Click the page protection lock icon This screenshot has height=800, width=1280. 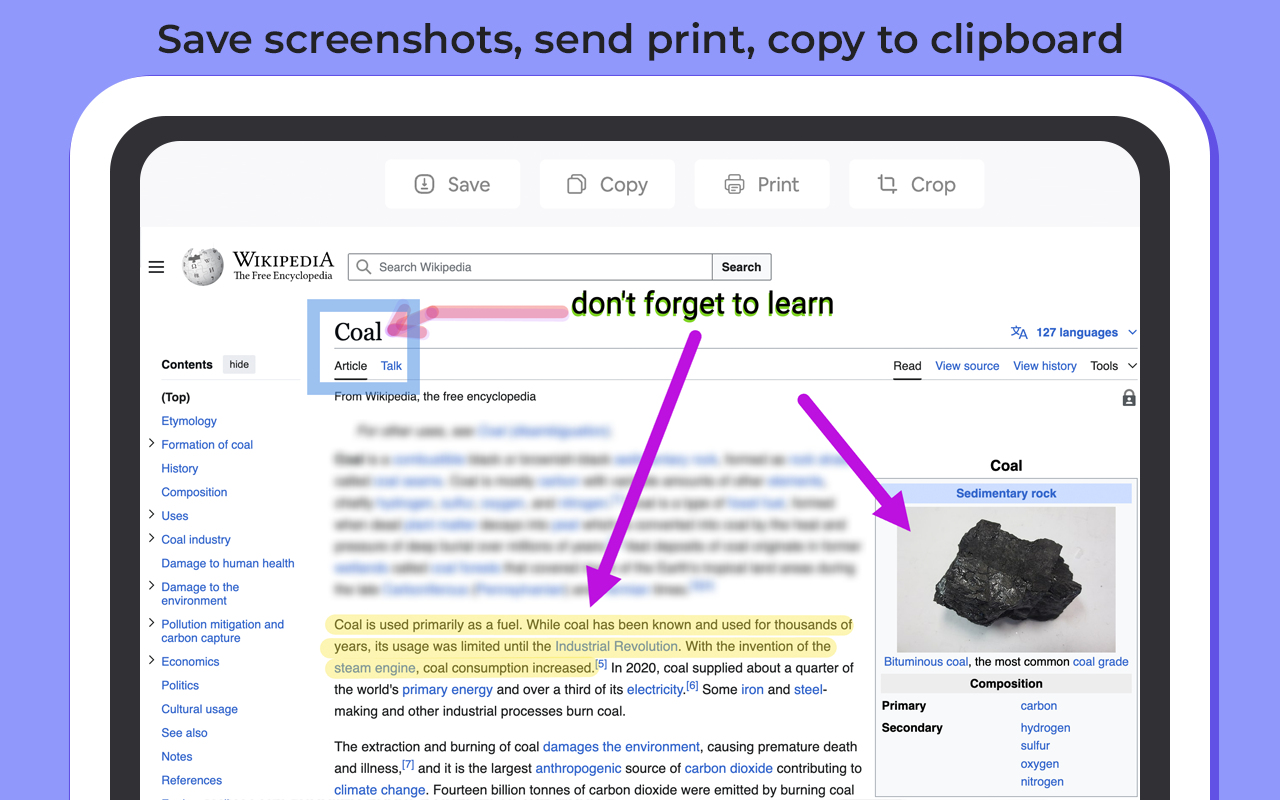pos(1129,398)
